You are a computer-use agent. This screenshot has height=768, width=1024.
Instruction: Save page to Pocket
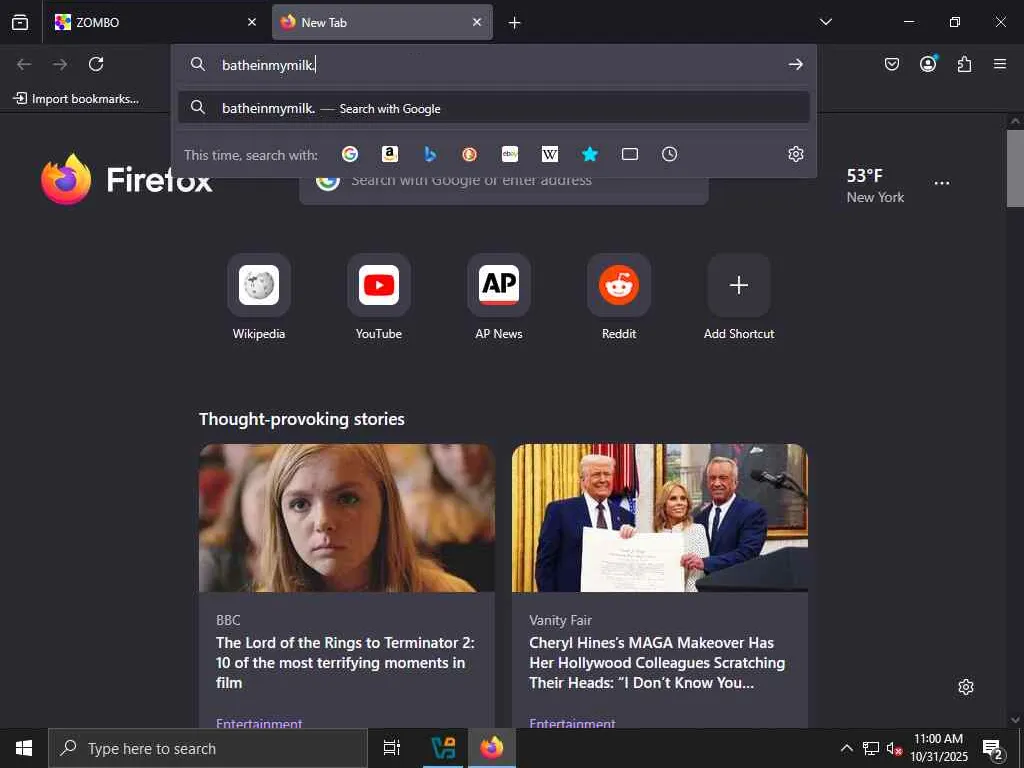coord(891,64)
